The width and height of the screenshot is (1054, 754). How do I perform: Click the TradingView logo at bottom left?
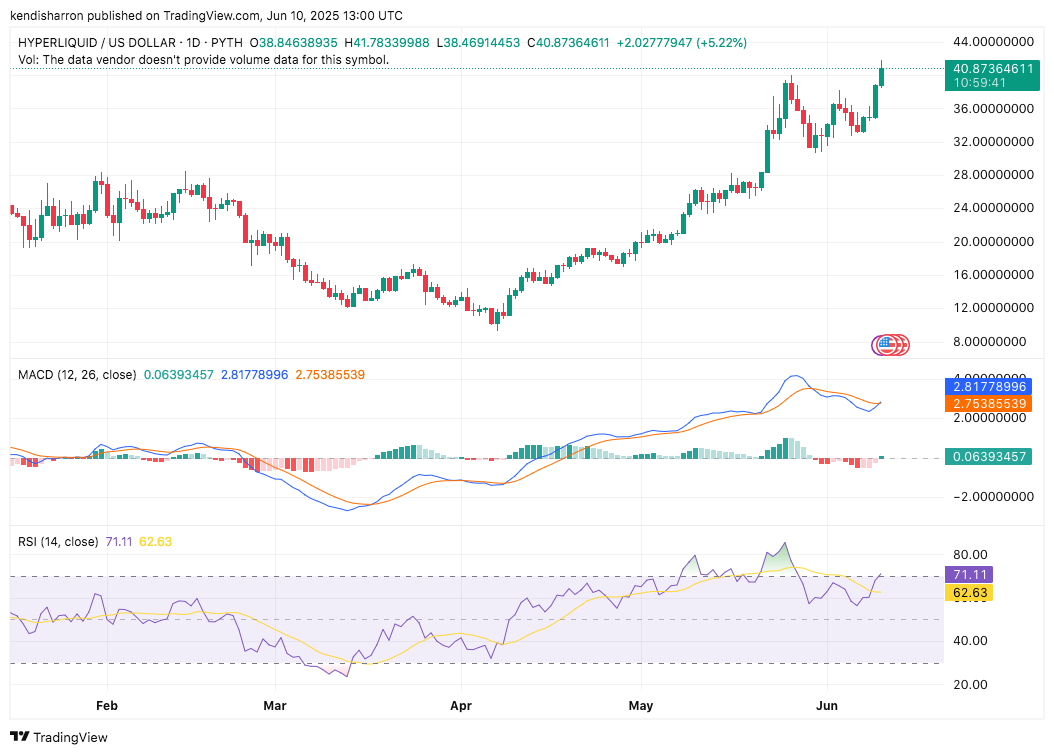point(58,737)
